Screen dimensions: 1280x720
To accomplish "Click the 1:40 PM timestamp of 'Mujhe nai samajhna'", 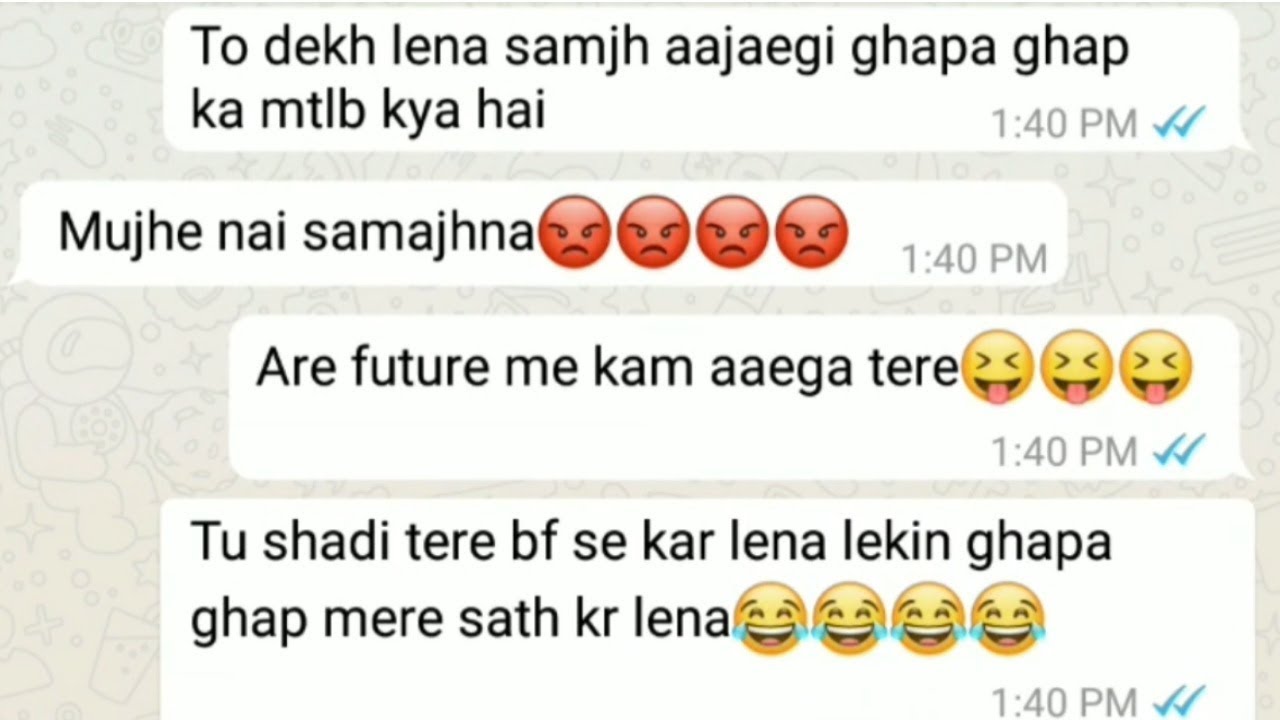I will [x=974, y=260].
